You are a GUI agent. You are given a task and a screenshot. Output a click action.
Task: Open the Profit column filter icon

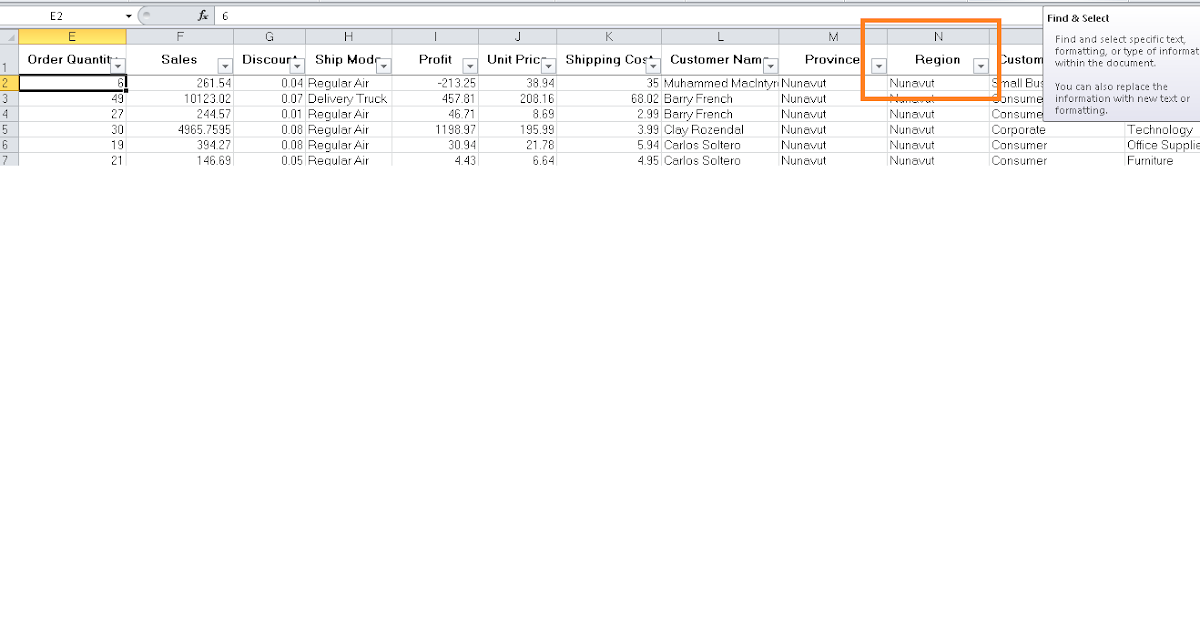click(470, 67)
